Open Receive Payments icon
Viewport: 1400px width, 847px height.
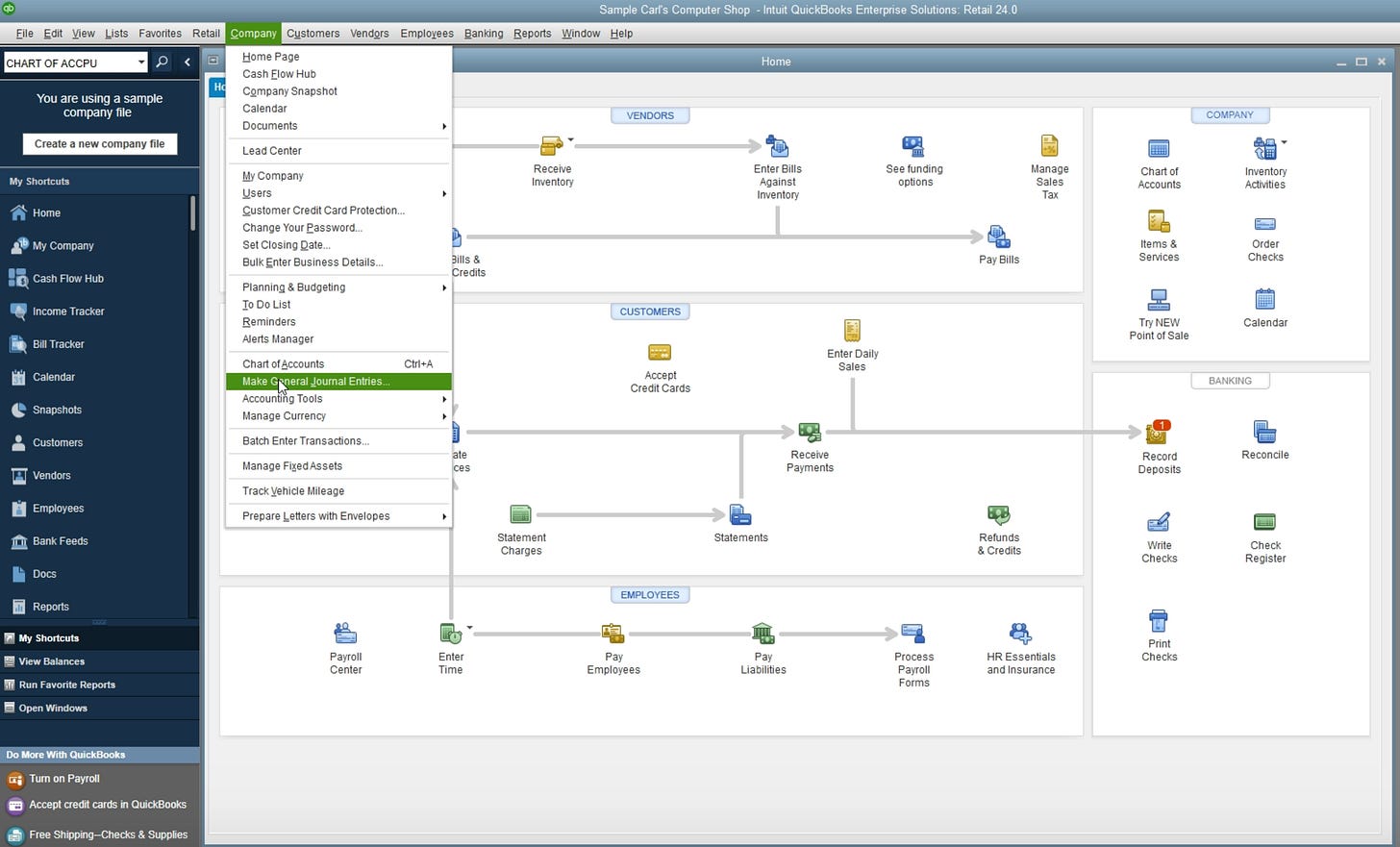pos(810,433)
